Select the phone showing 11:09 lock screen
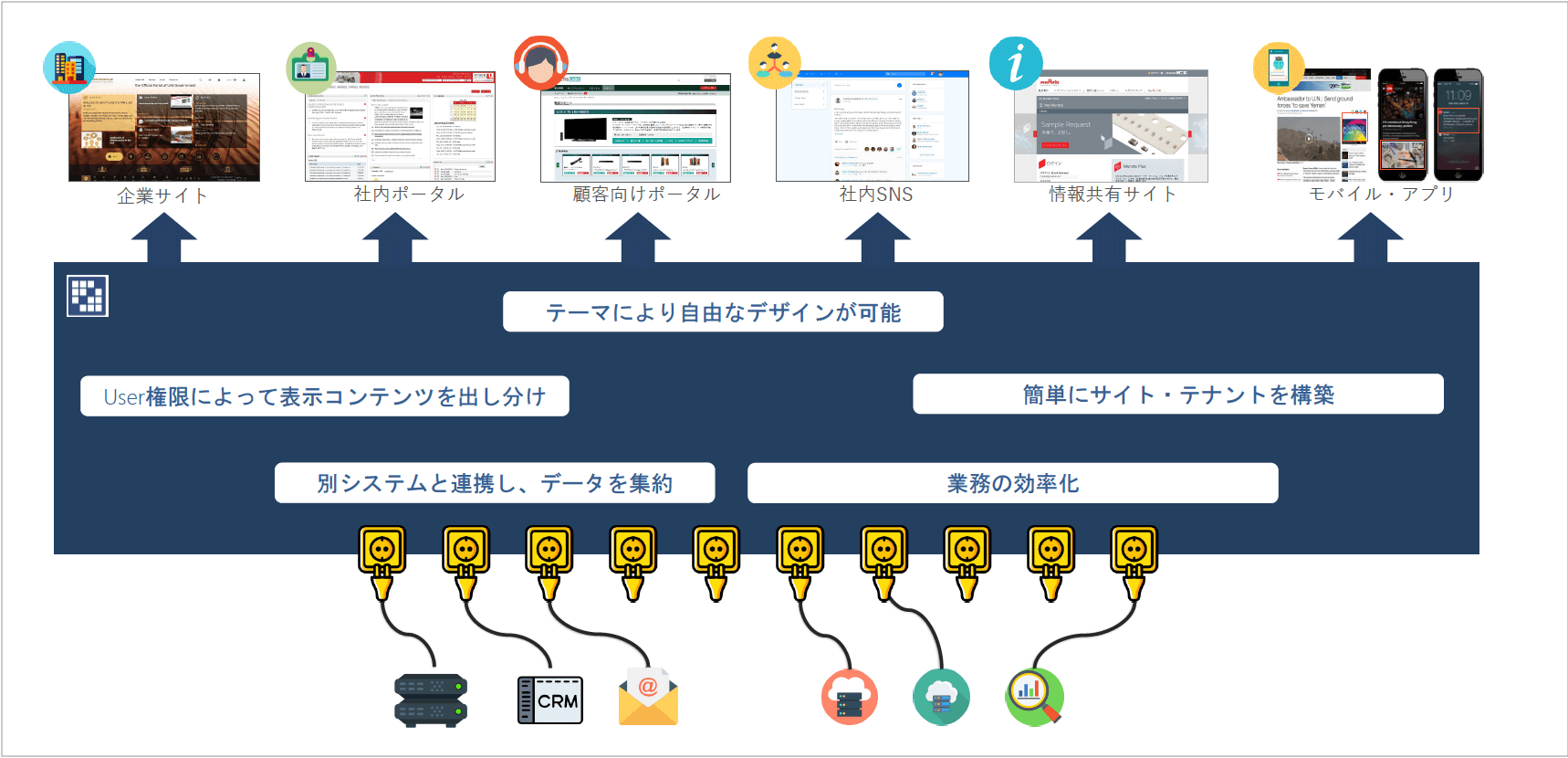1568x758 pixels. [x=1458, y=125]
